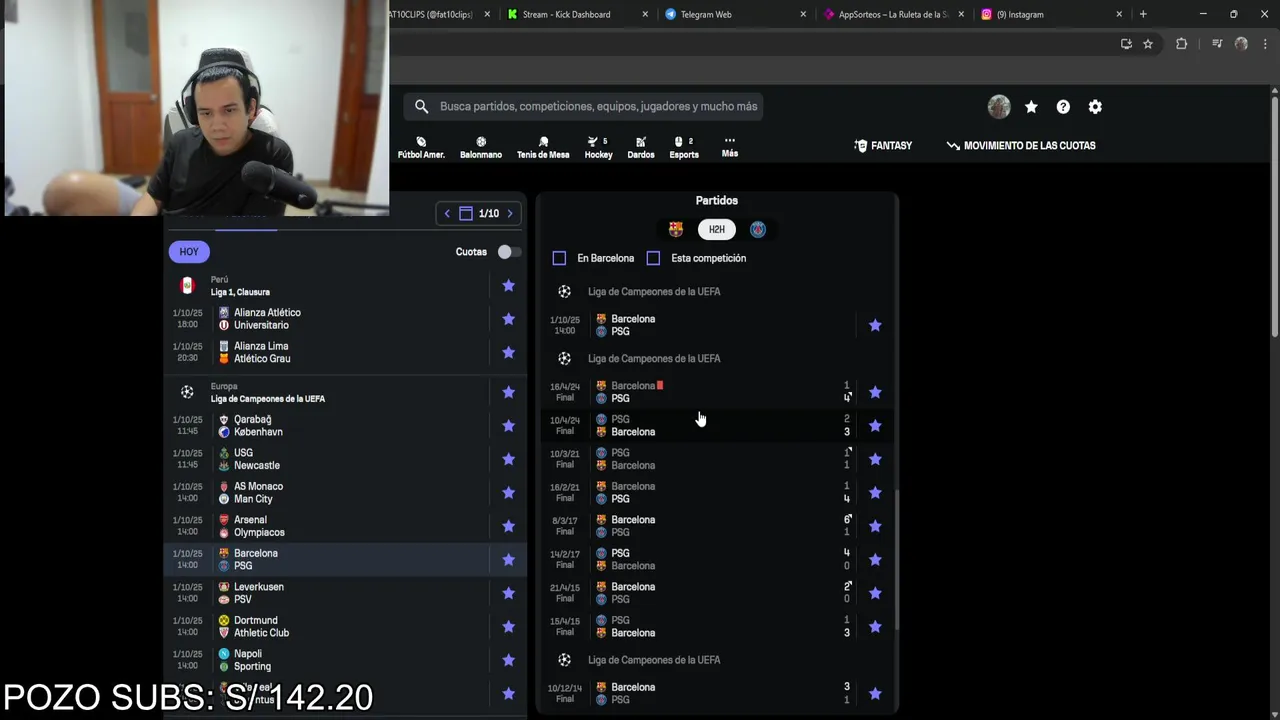Select the HOY filter button
This screenshot has height=720, width=1280.
point(189,252)
